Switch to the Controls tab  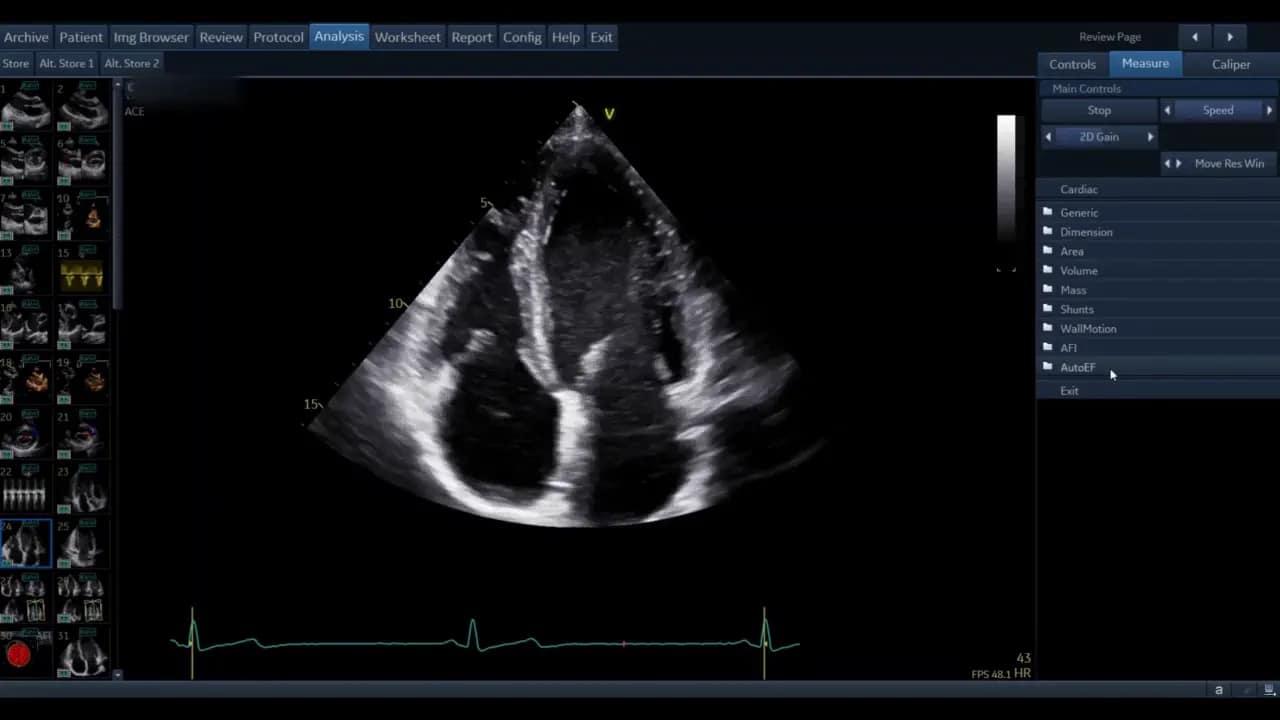point(1072,64)
